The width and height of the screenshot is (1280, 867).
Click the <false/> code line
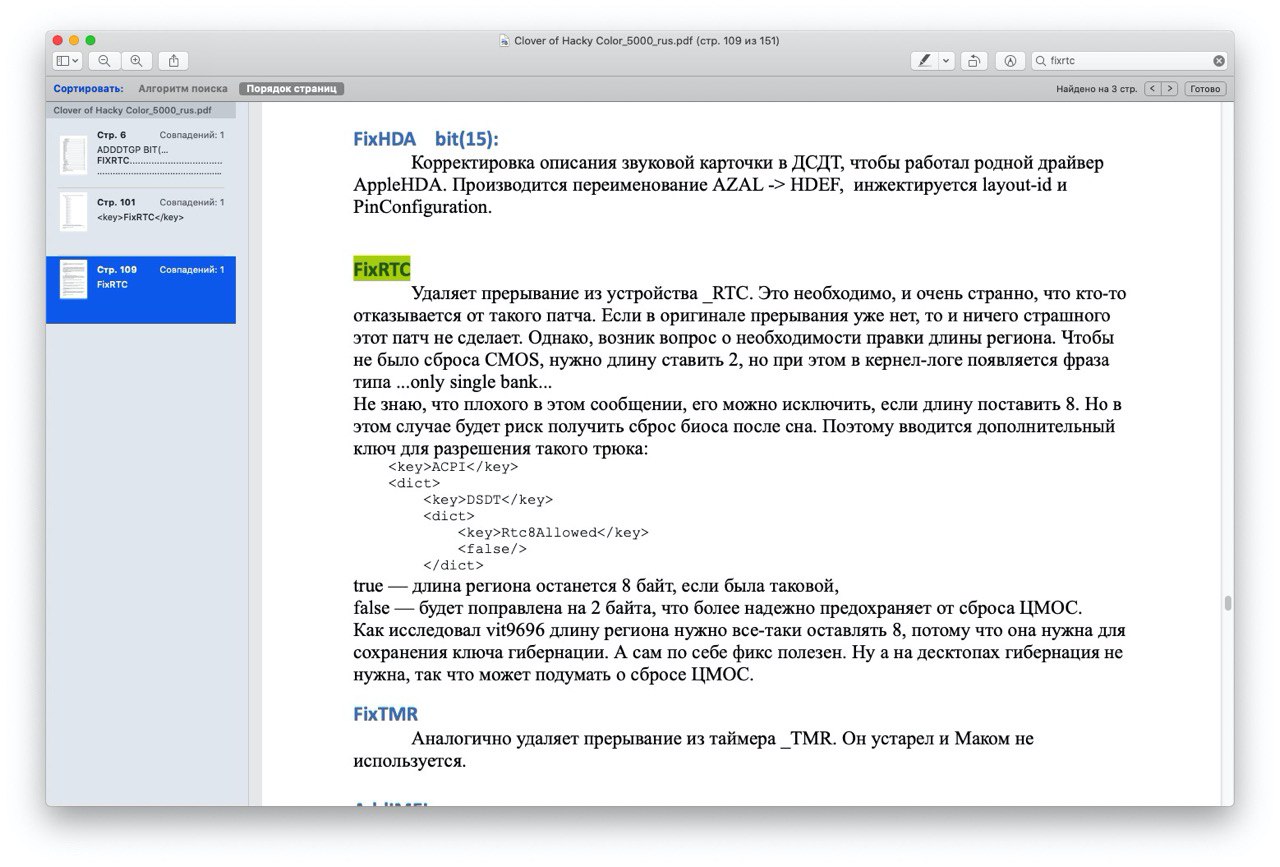point(492,548)
